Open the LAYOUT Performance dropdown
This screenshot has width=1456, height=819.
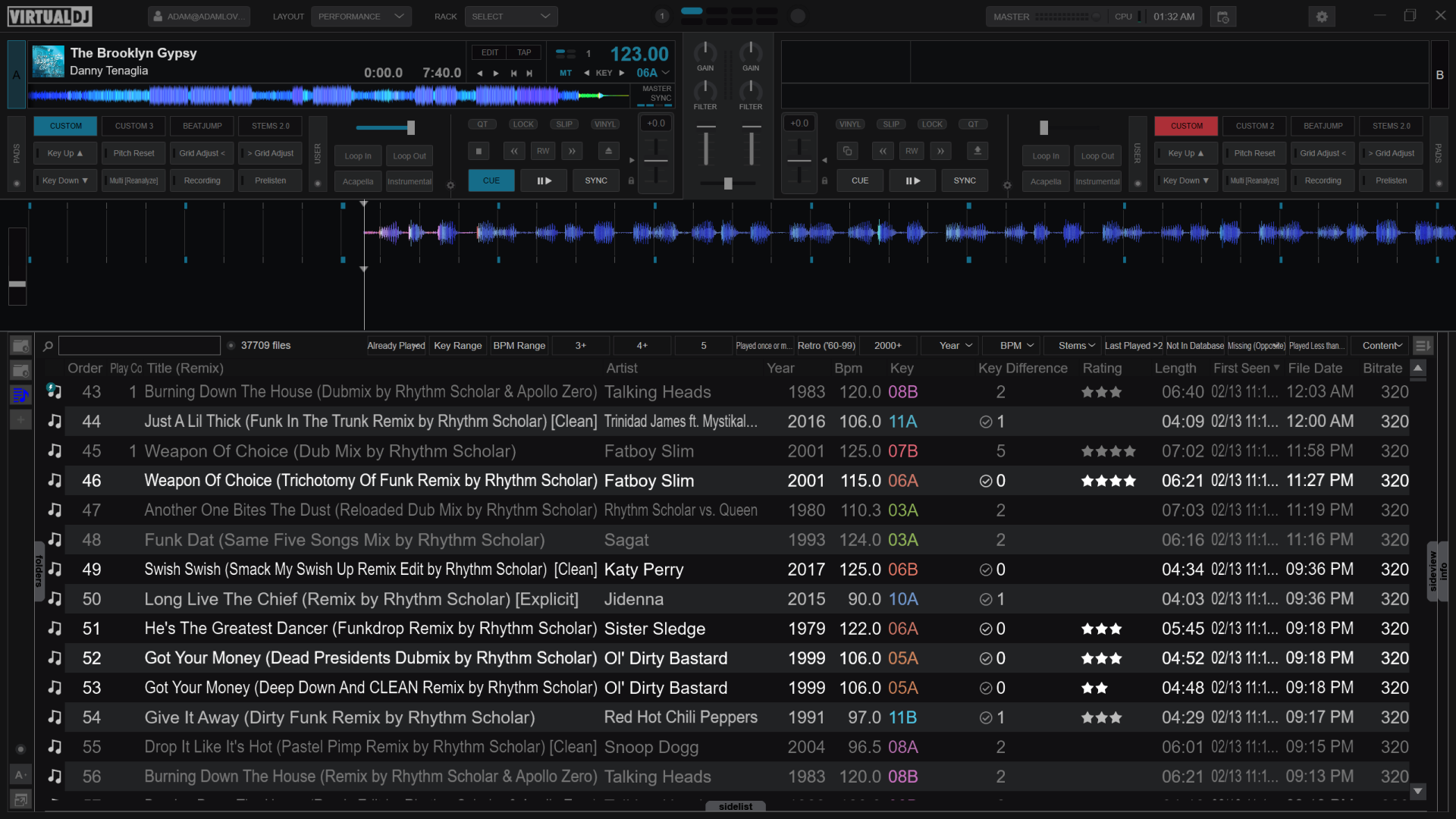point(361,17)
